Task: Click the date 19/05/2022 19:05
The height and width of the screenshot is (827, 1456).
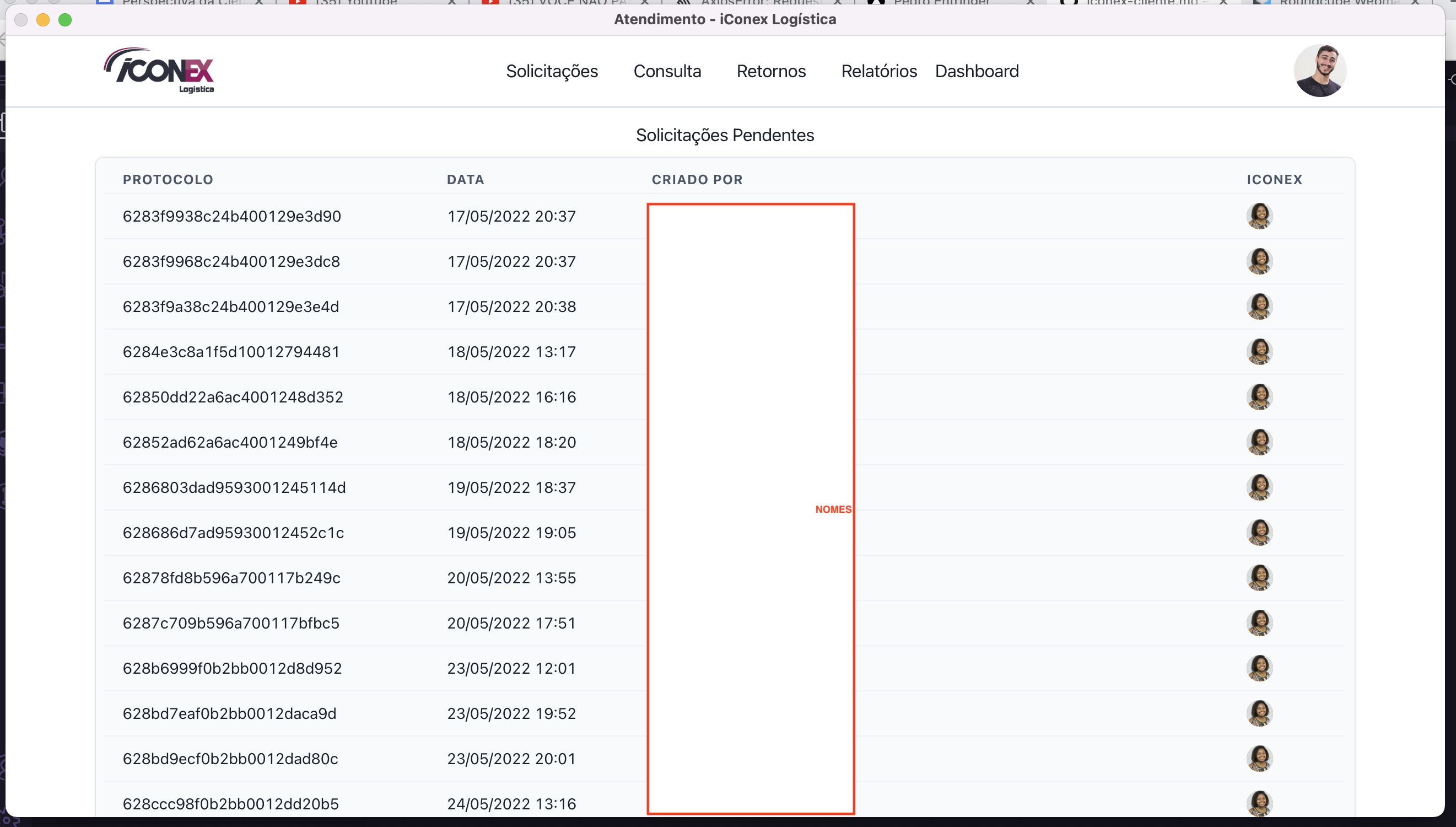Action: (x=511, y=533)
